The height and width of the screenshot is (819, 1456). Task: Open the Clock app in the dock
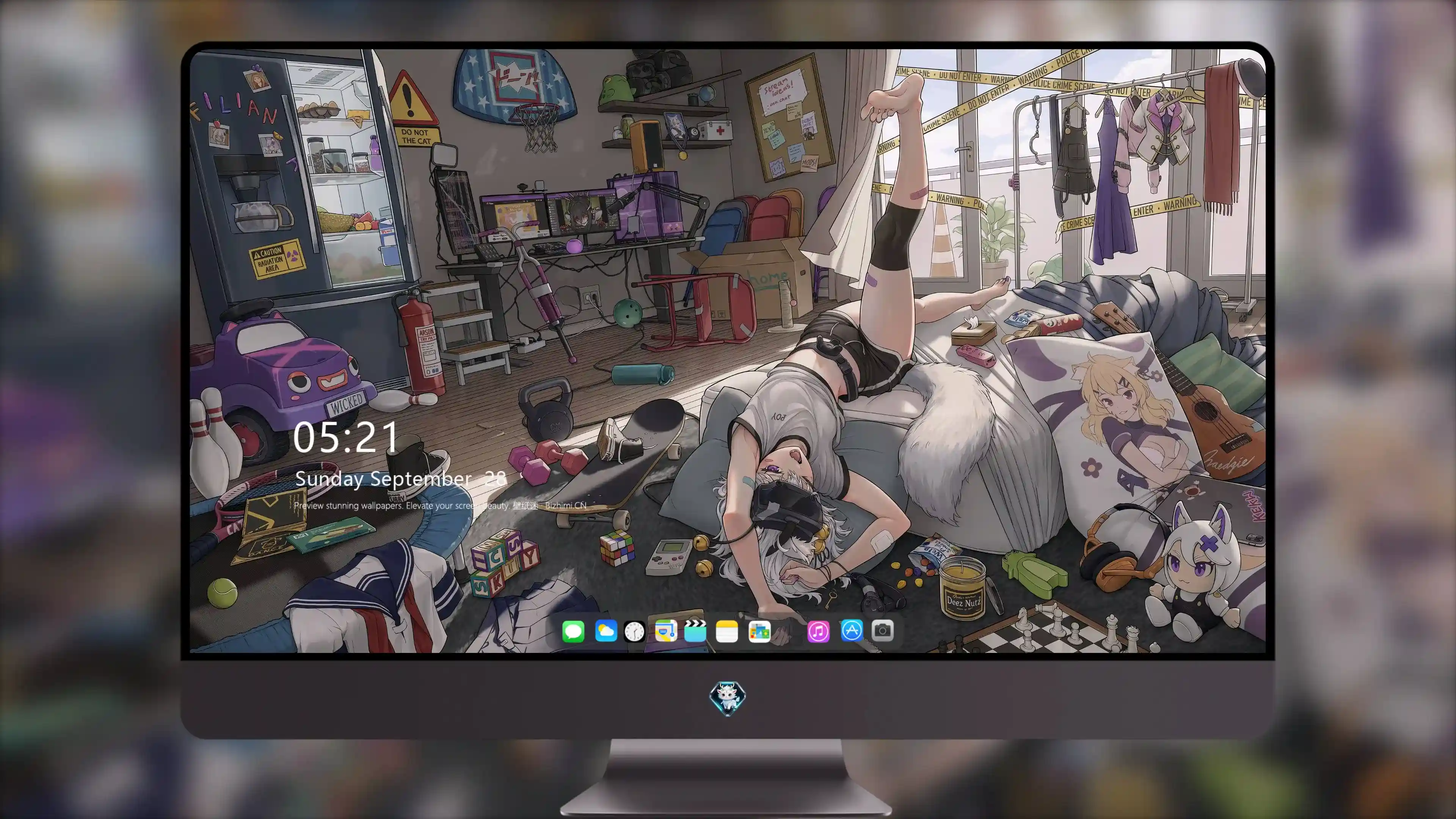634,631
